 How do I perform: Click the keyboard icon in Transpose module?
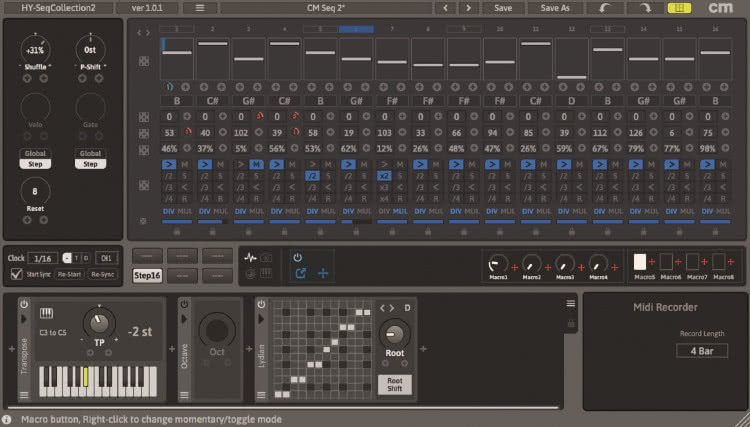coord(46,314)
